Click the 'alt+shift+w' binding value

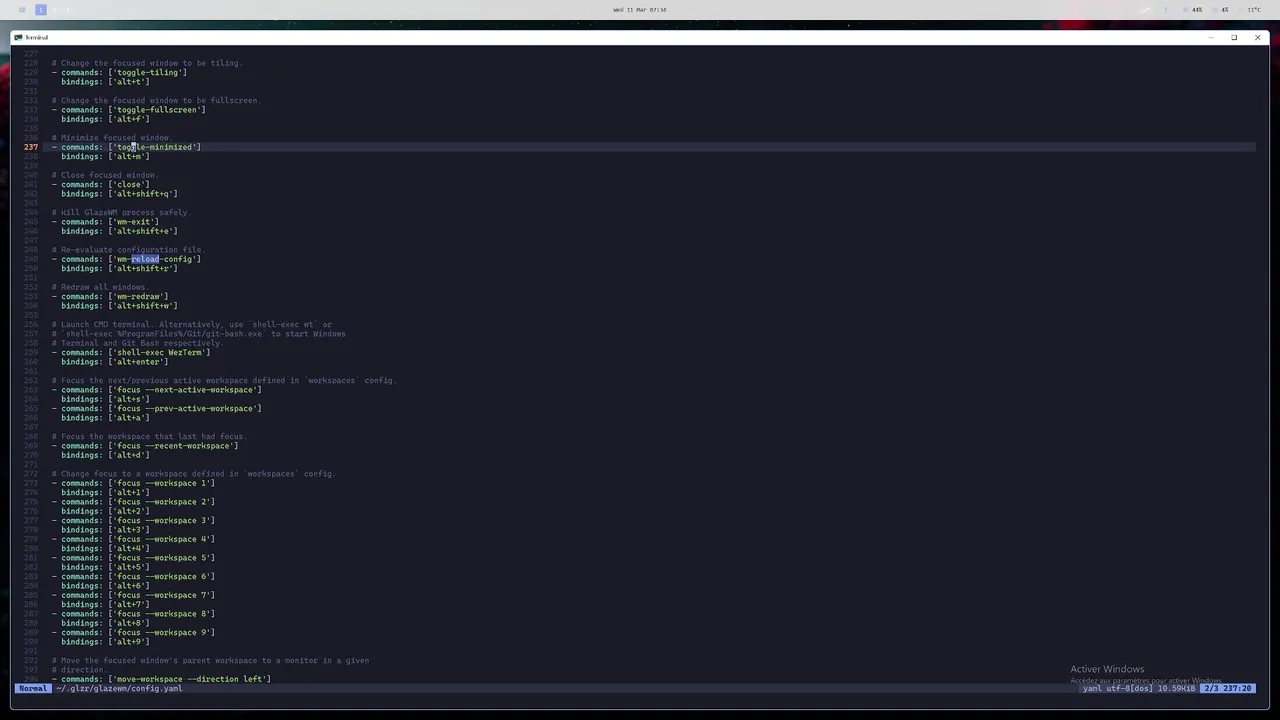145,306
